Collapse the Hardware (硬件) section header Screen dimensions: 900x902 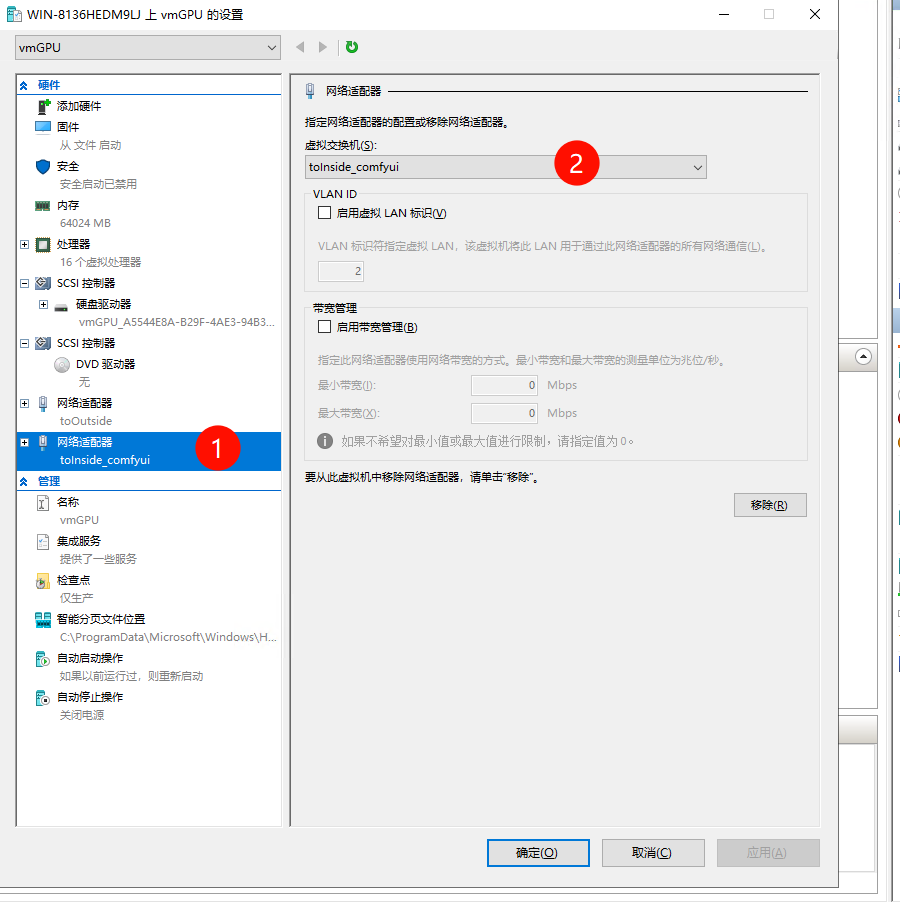pos(24,85)
